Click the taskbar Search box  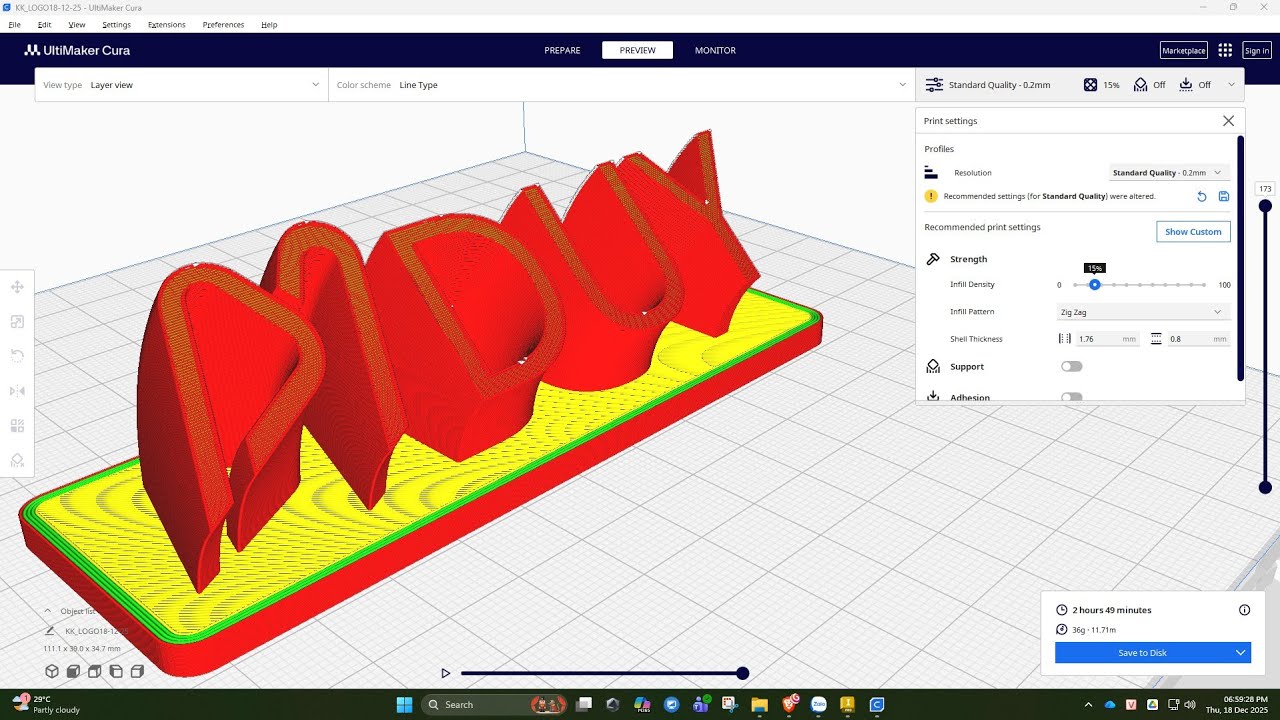(x=496, y=705)
